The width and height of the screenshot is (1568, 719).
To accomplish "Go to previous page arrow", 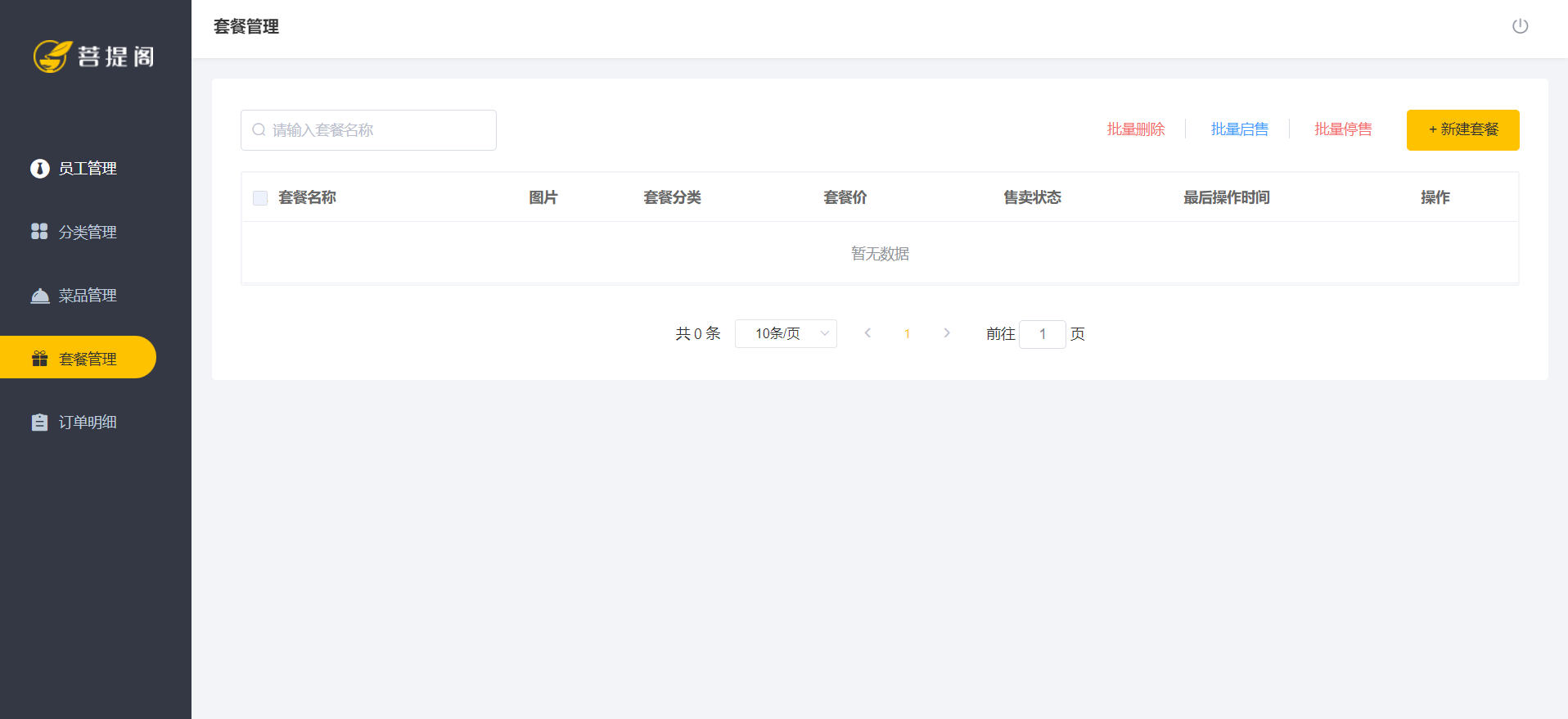I will (x=867, y=332).
